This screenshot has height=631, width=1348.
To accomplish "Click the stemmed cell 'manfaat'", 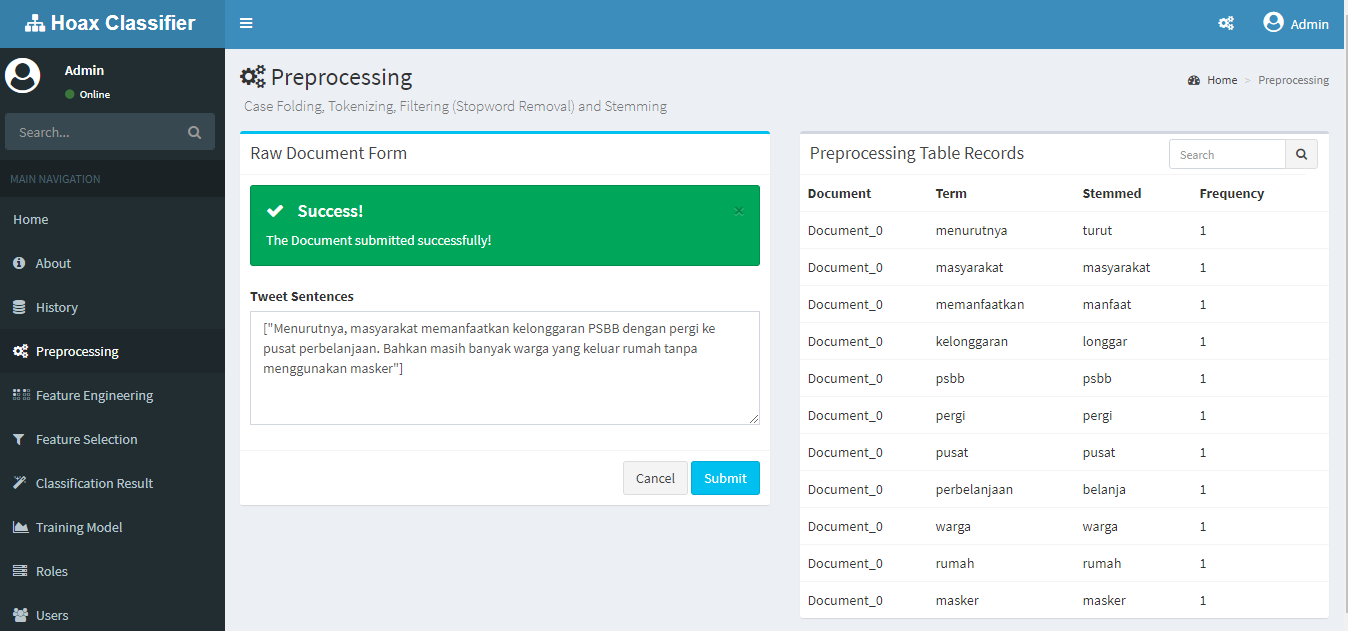I will [1107, 304].
